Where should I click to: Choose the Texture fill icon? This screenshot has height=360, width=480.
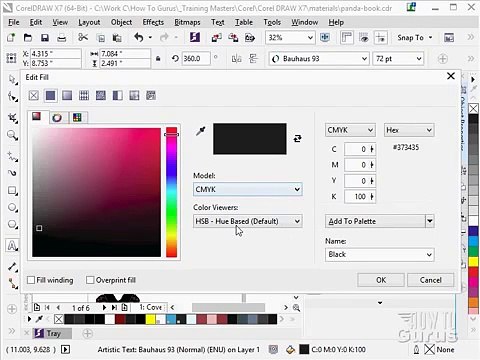pyautogui.click(x=134, y=96)
